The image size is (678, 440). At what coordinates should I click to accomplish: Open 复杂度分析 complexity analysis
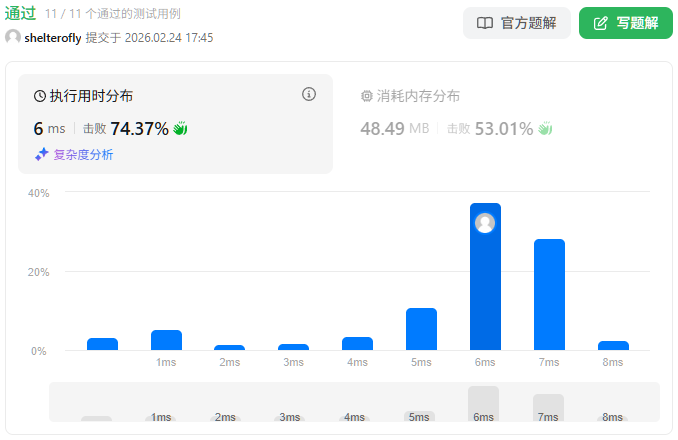[x=83, y=154]
